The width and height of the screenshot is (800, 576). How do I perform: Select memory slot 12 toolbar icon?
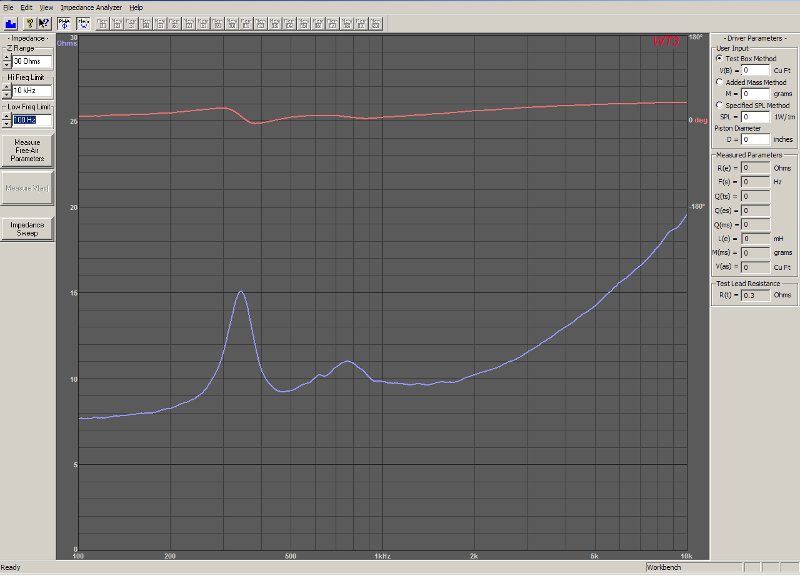(261, 23)
